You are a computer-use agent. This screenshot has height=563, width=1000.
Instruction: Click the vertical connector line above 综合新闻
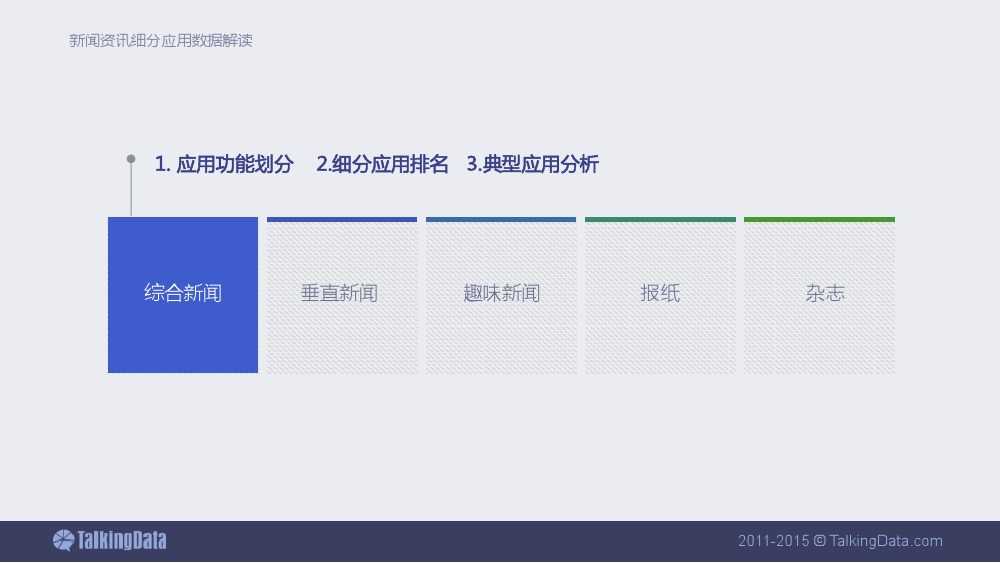tap(131, 190)
